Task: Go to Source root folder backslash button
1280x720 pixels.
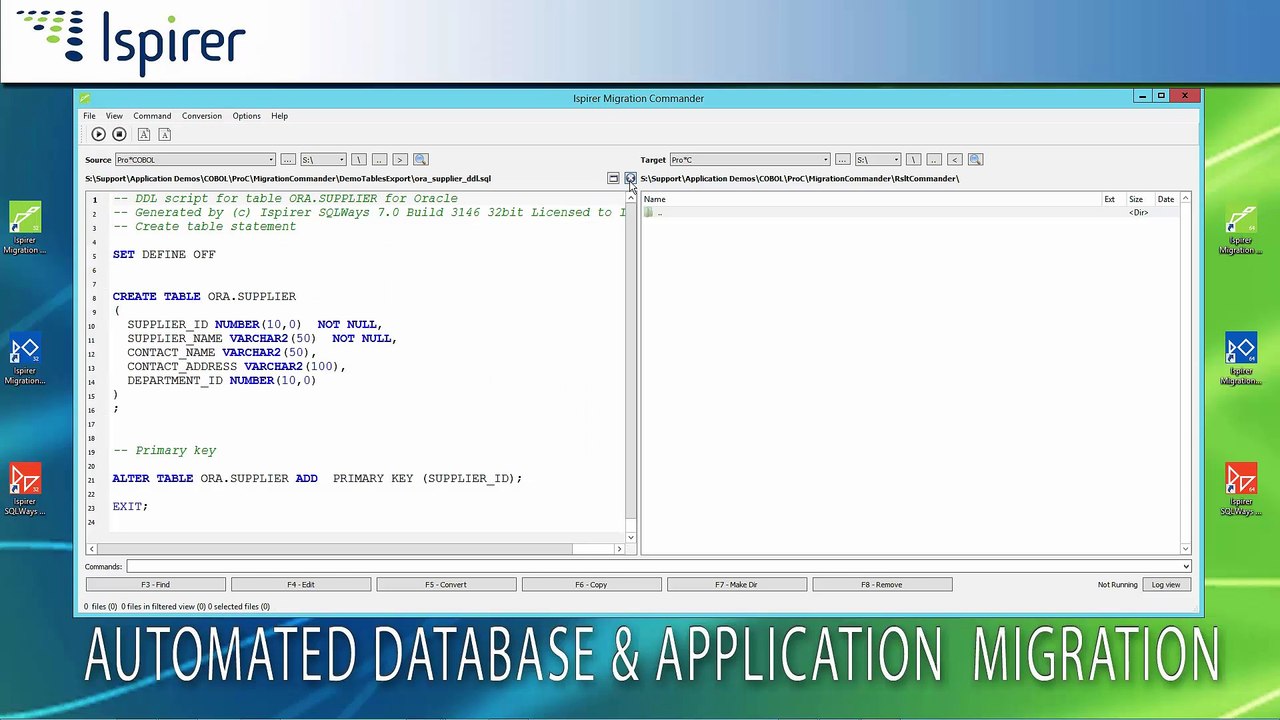Action: coord(358,160)
